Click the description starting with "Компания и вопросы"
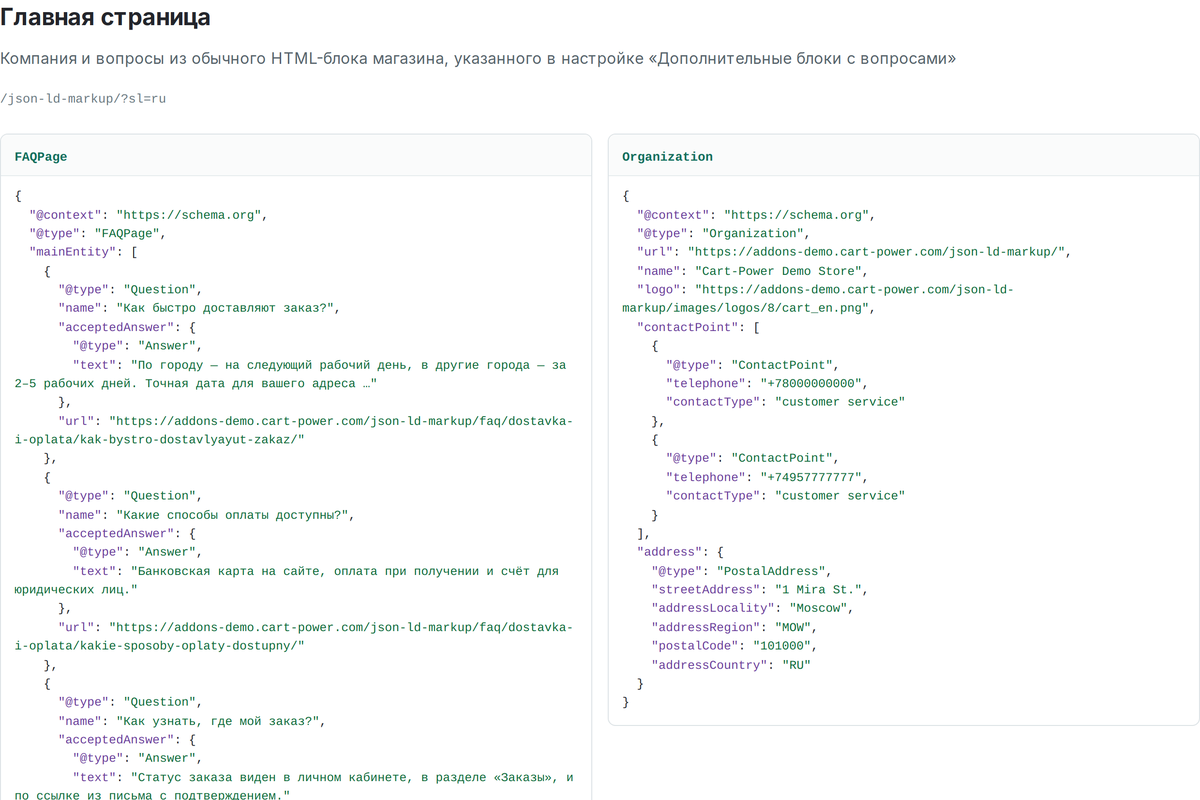 pos(478,59)
